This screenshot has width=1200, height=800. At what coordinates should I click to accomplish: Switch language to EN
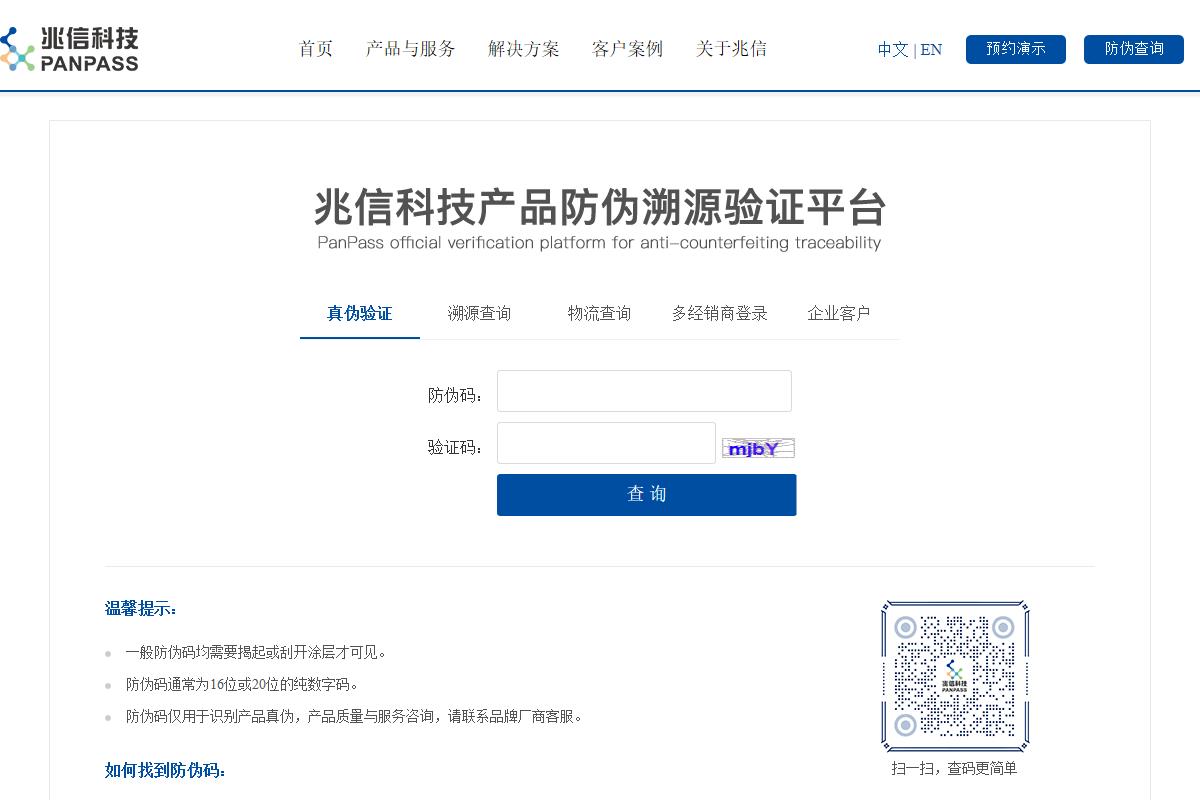(x=931, y=49)
